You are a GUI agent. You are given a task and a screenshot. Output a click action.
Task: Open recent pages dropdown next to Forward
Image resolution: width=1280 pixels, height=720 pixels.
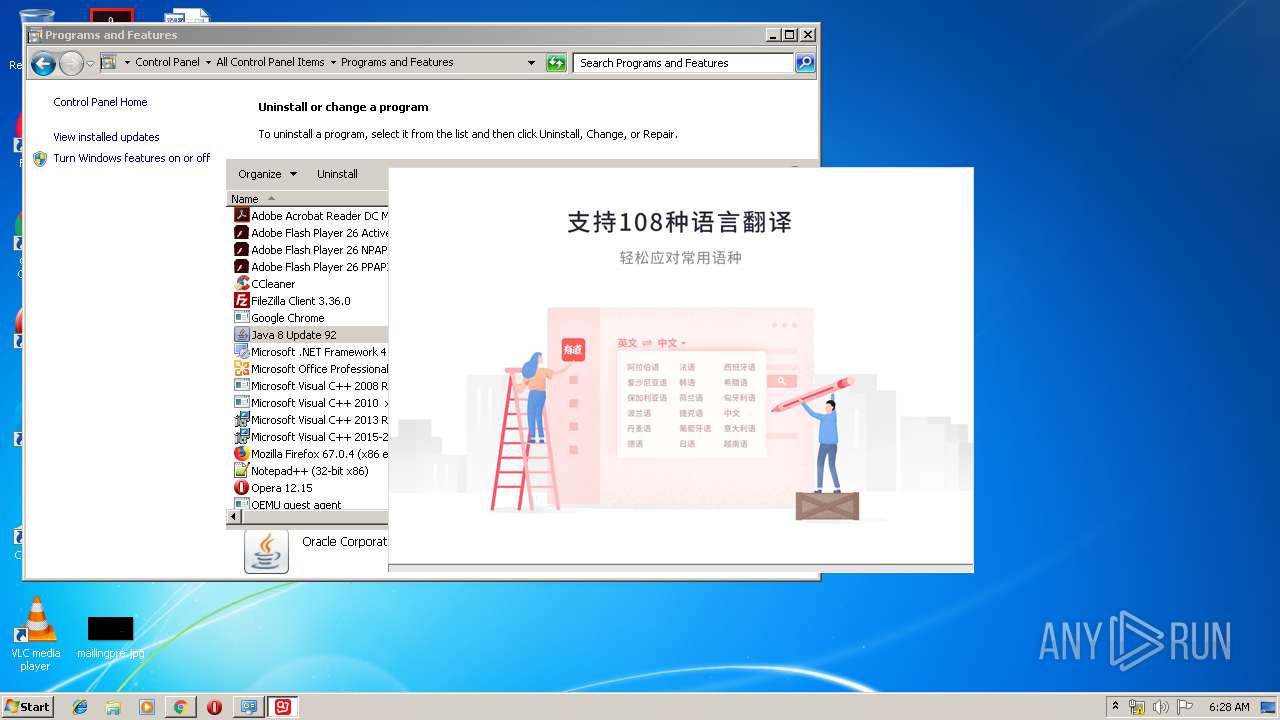point(90,64)
